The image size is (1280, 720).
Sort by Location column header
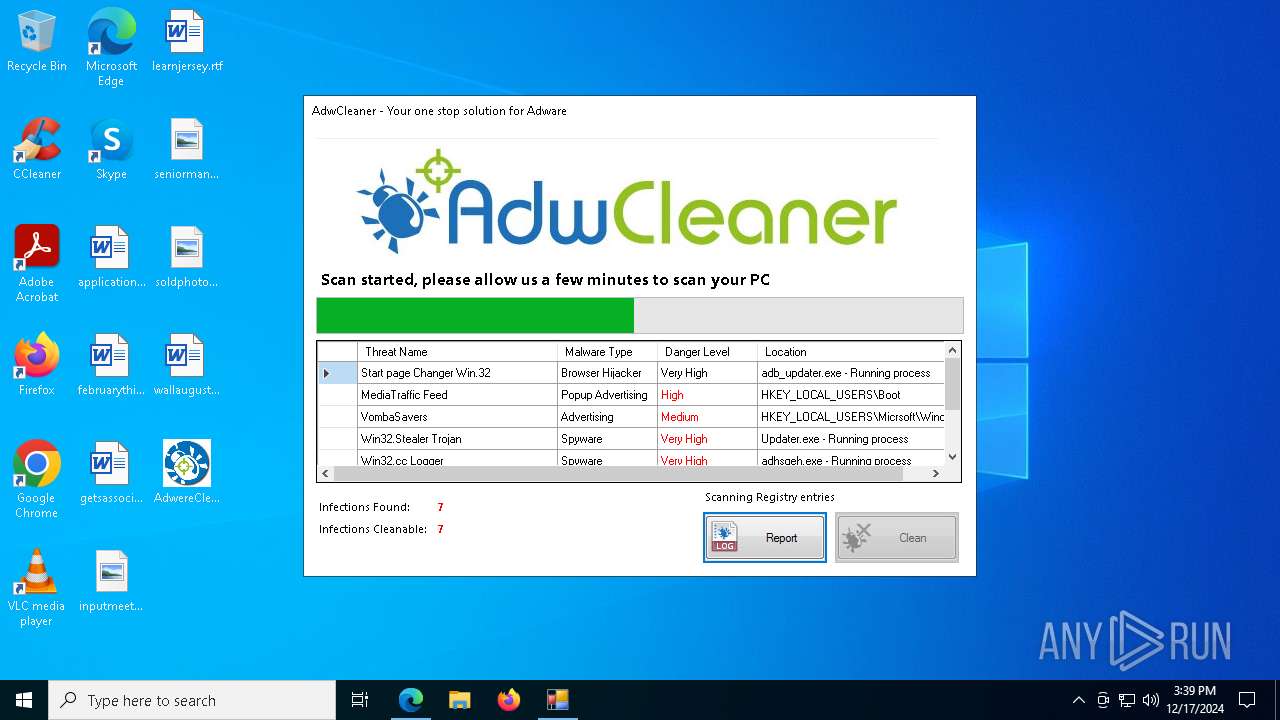tap(851, 352)
